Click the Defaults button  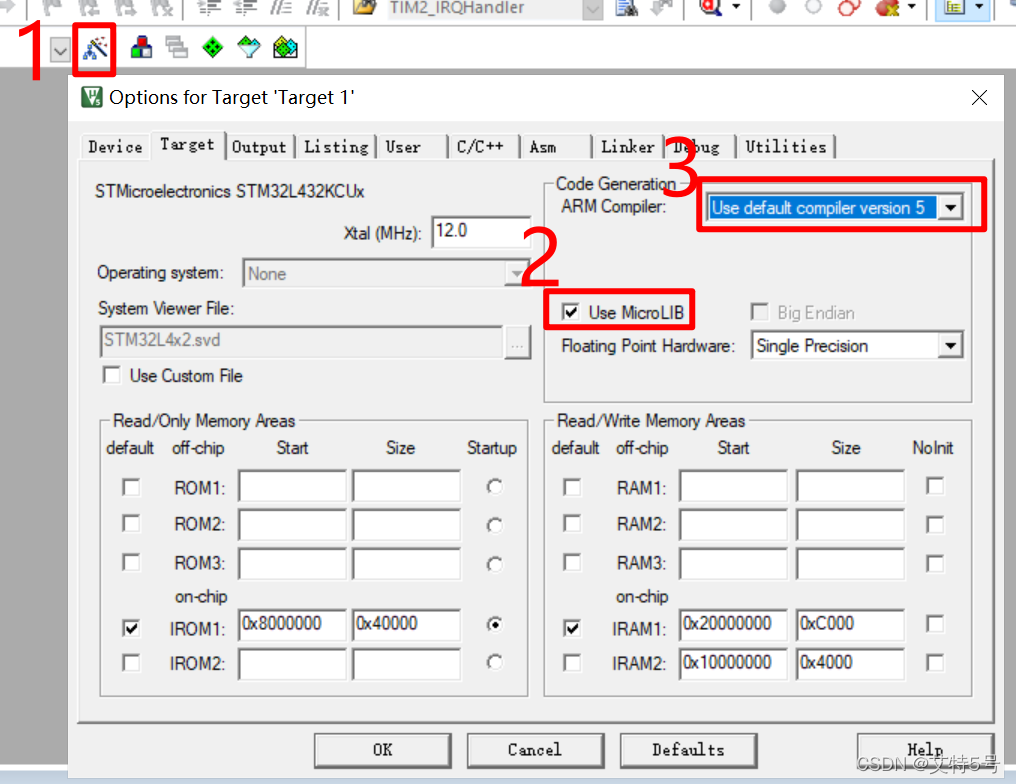point(688,750)
